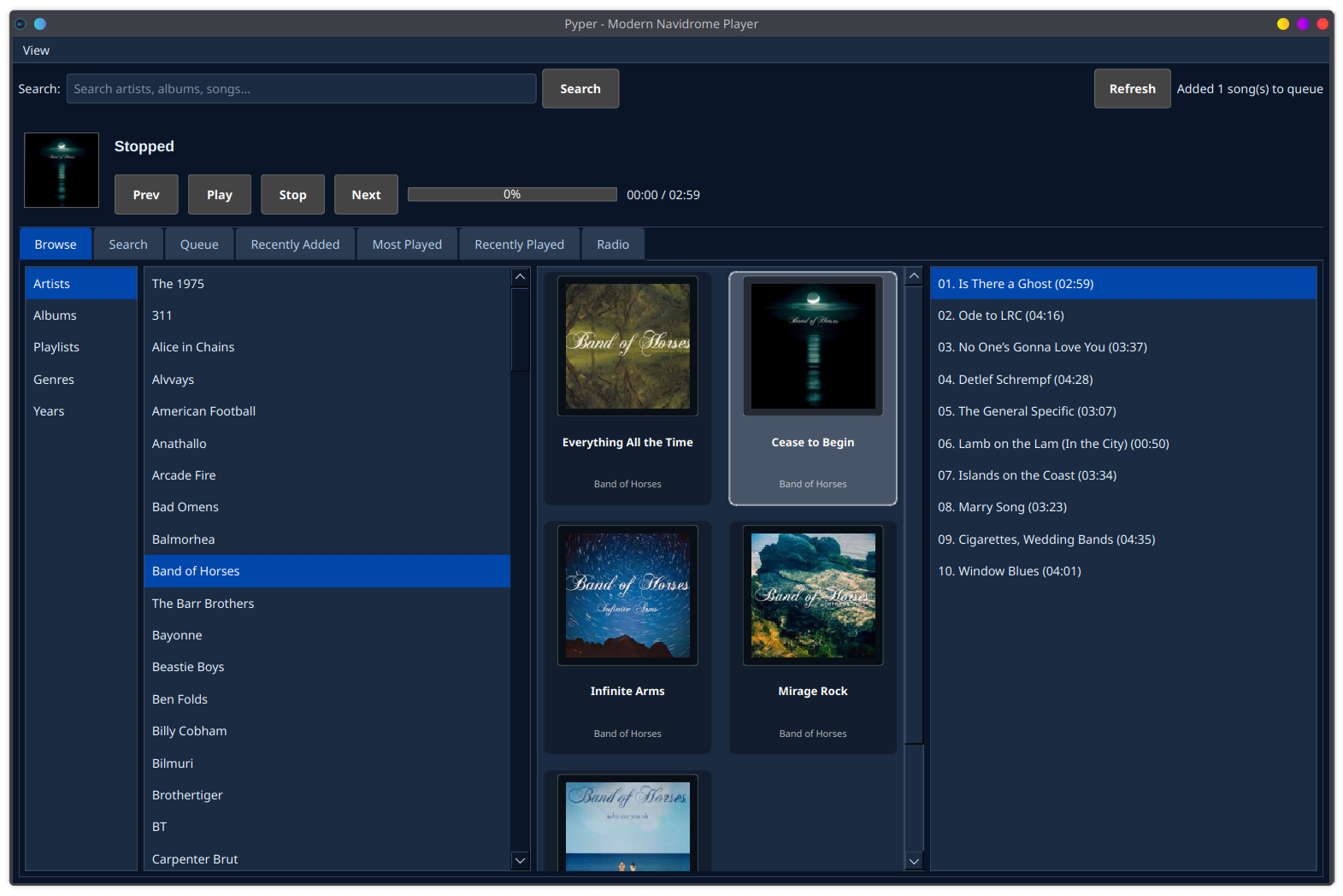Go to previous track with Prev
The height and width of the screenshot is (896, 1343).
point(146,195)
